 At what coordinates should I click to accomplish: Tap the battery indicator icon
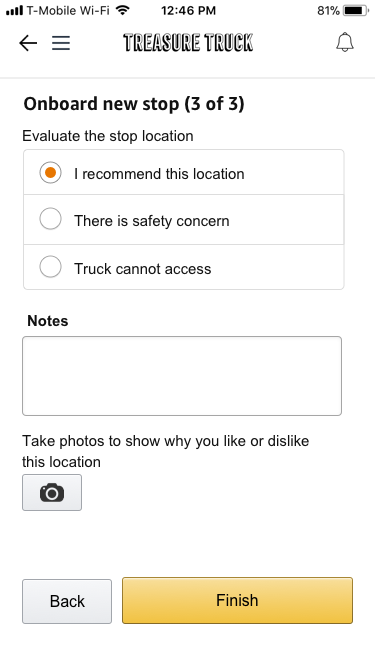click(x=356, y=10)
